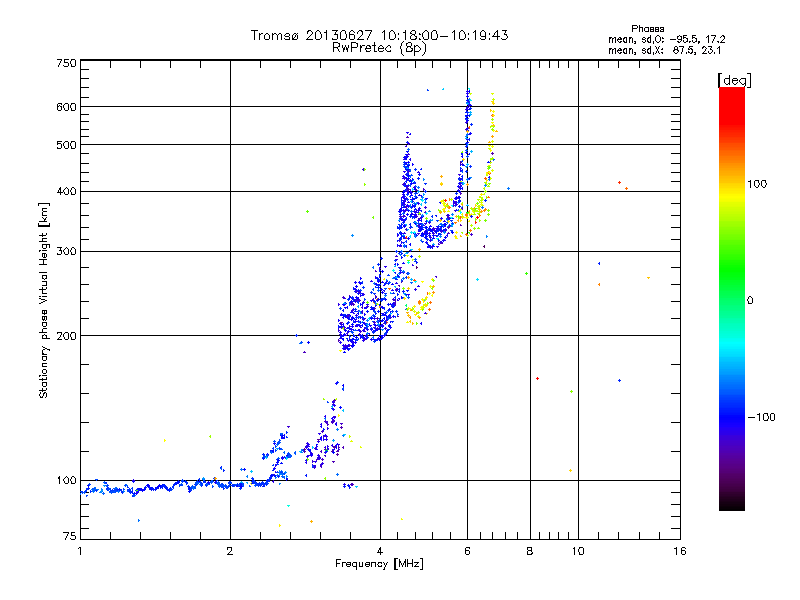
Task: Click the y-axis tick label '750'
Action: [66, 63]
